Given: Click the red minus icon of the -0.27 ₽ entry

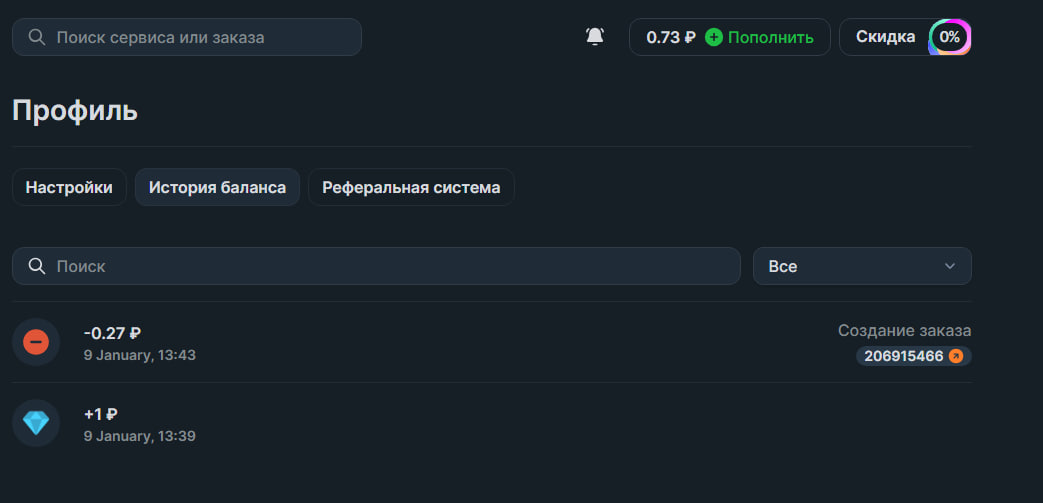Looking at the screenshot, I should click(x=36, y=342).
